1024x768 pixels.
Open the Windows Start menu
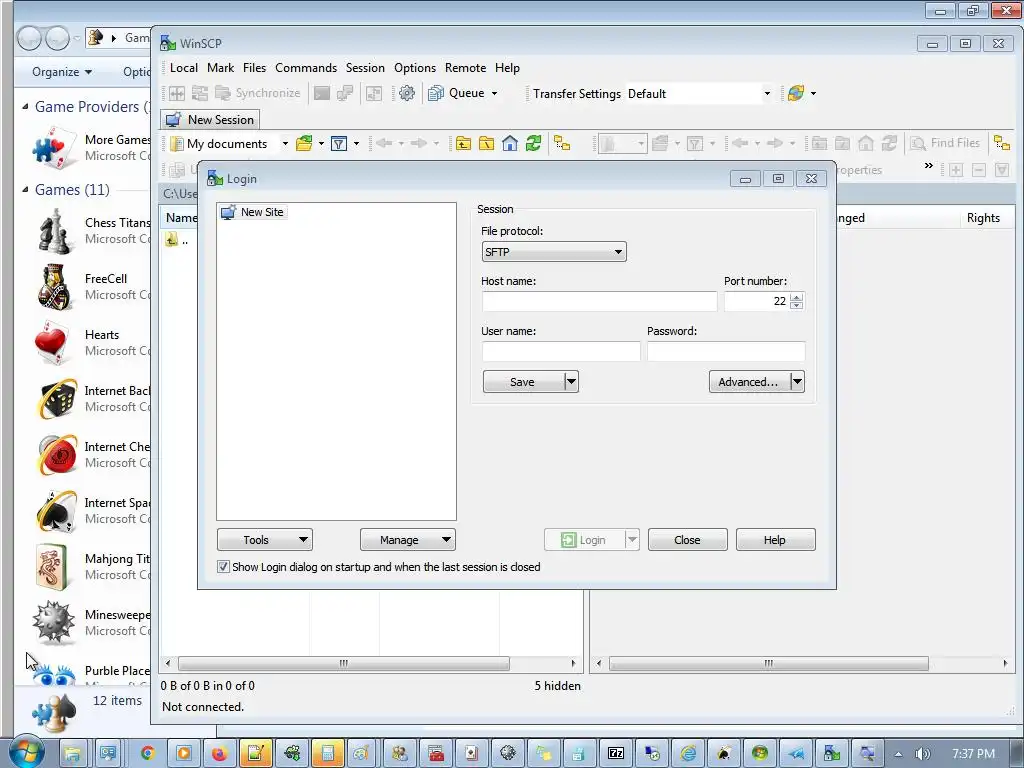pyautogui.click(x=27, y=753)
